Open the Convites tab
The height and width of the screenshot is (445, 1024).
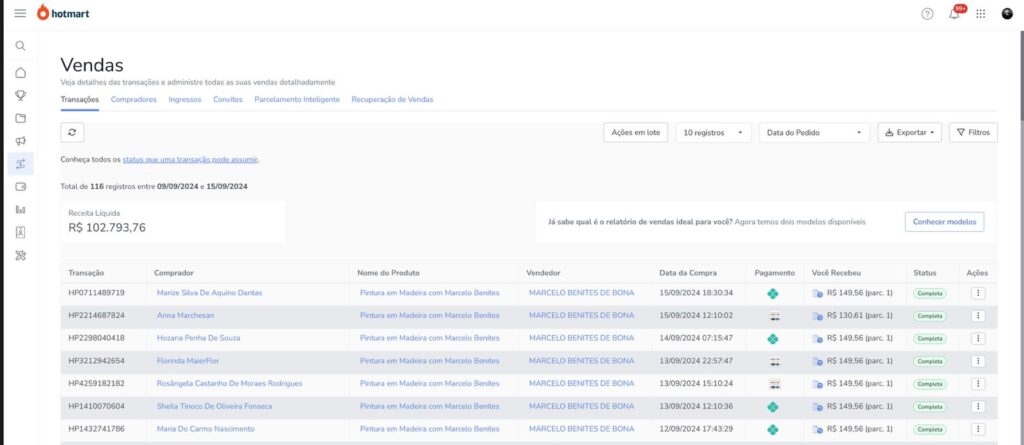coord(228,99)
